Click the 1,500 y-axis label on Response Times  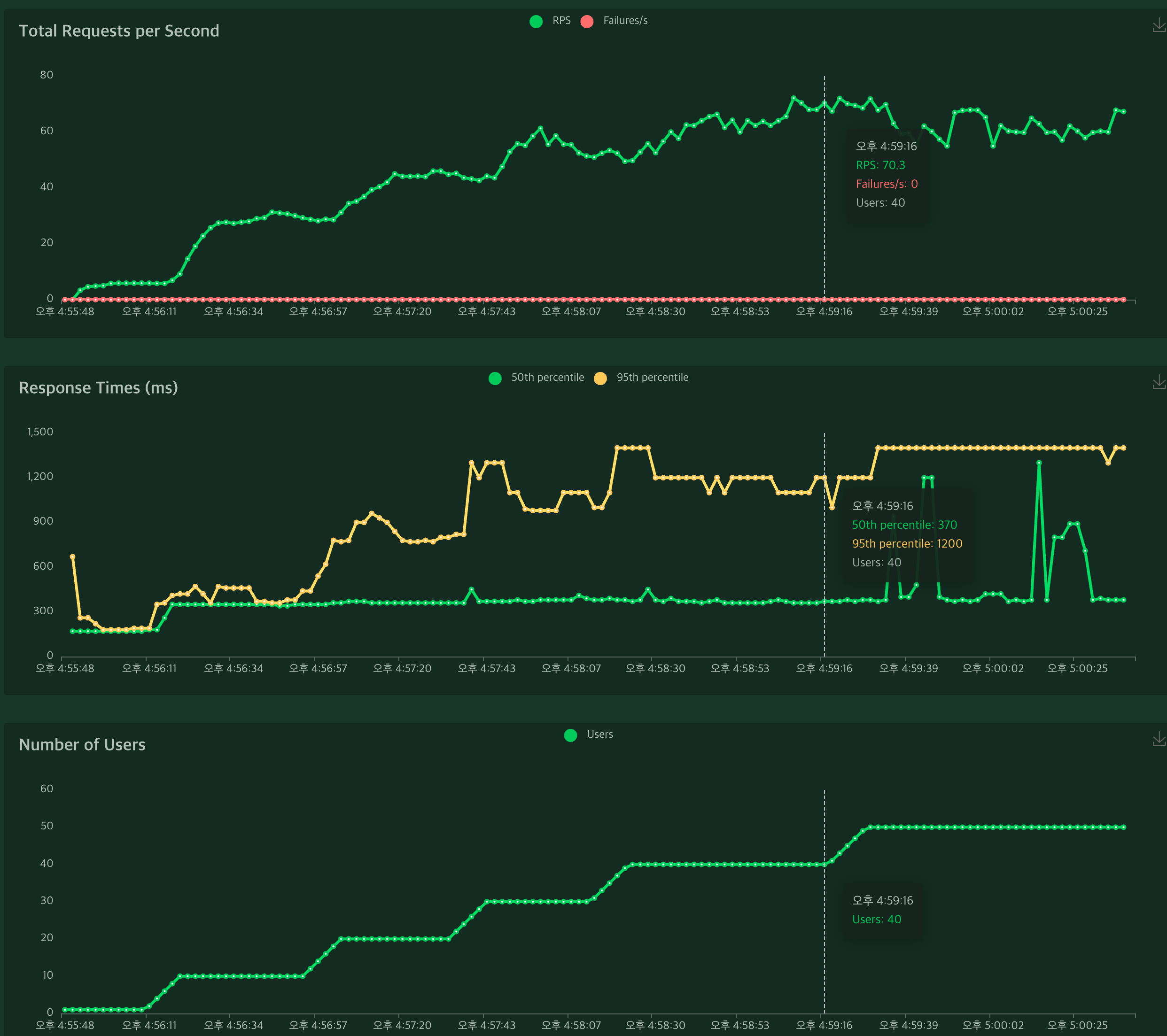(x=40, y=432)
